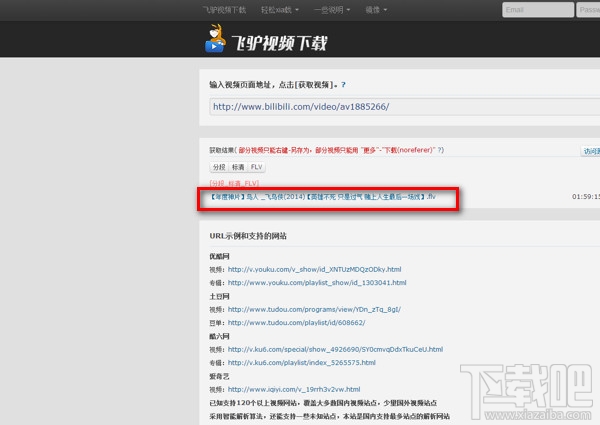This screenshot has width=600, height=425.
Task: Open the ku6 special/show example link
Action: (335, 349)
